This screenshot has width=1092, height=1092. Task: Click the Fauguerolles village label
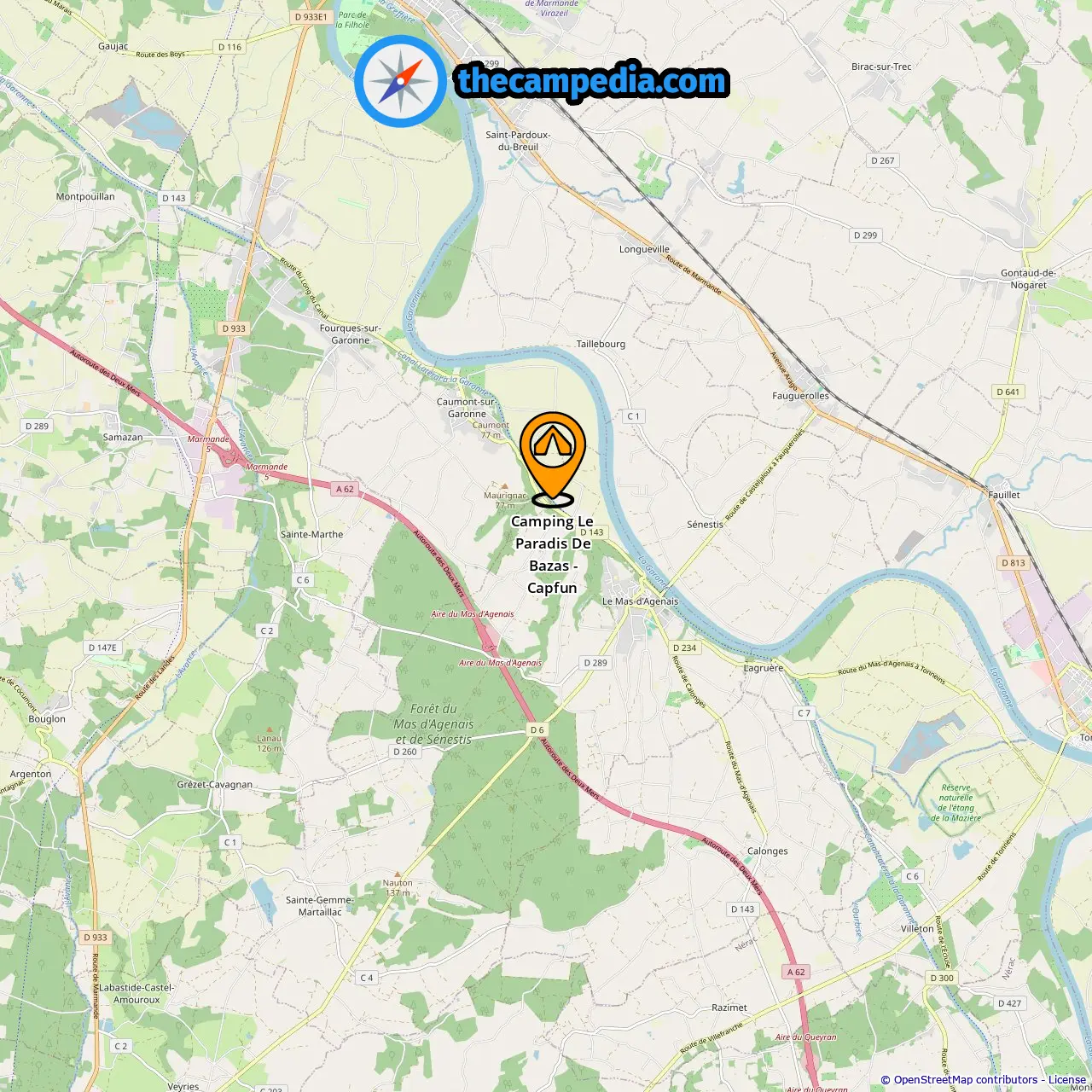point(800,396)
